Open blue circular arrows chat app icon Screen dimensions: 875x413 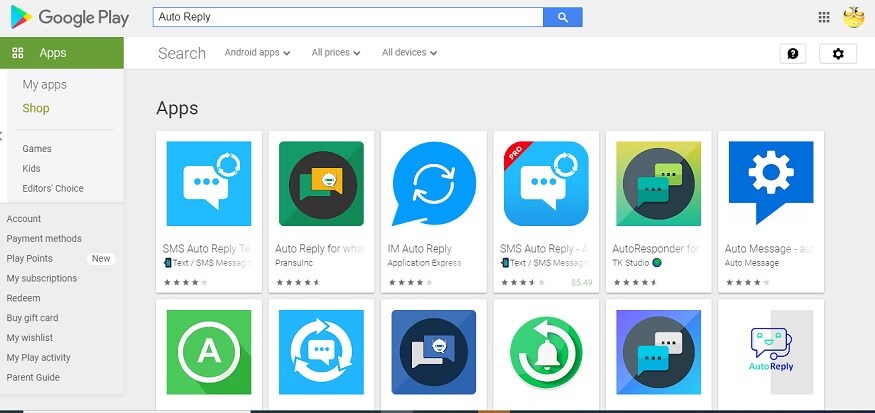pyautogui.click(x=321, y=352)
